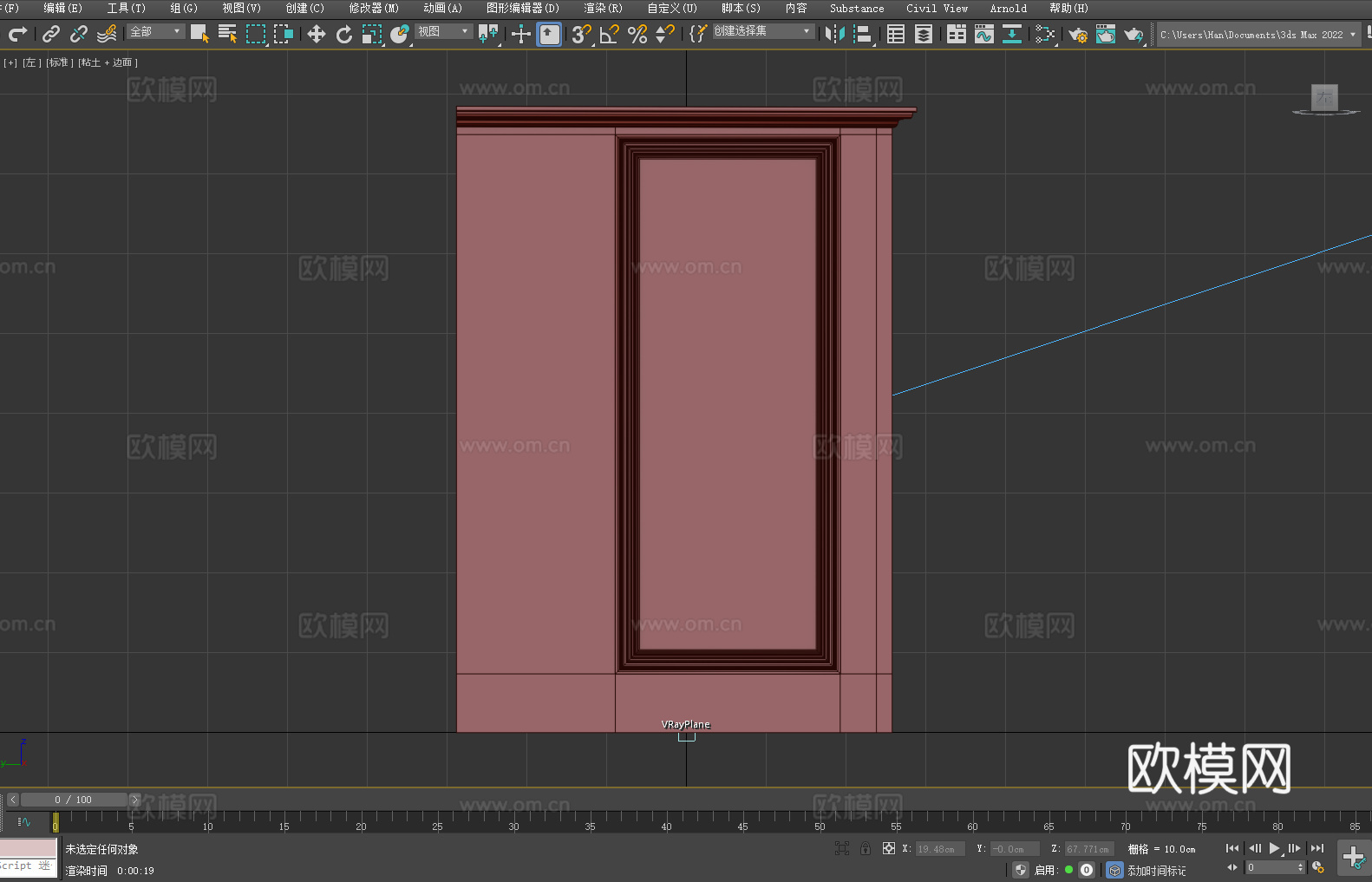Click the Z coordinate field
Screen dimensions: 1372x882
pyautogui.click(x=1088, y=849)
